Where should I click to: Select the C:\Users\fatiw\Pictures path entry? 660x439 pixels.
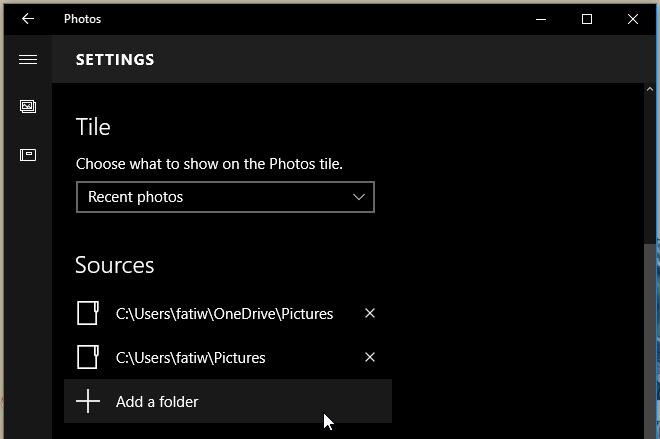191,358
